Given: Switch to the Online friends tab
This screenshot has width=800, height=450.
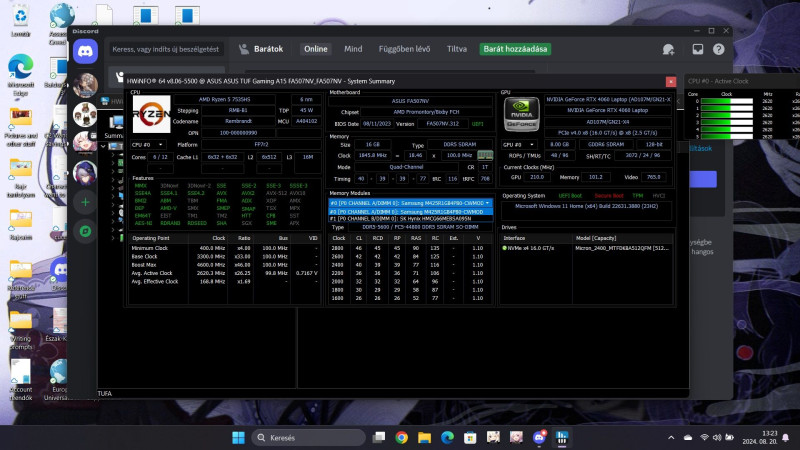Looking at the screenshot, I should tap(316, 49).
